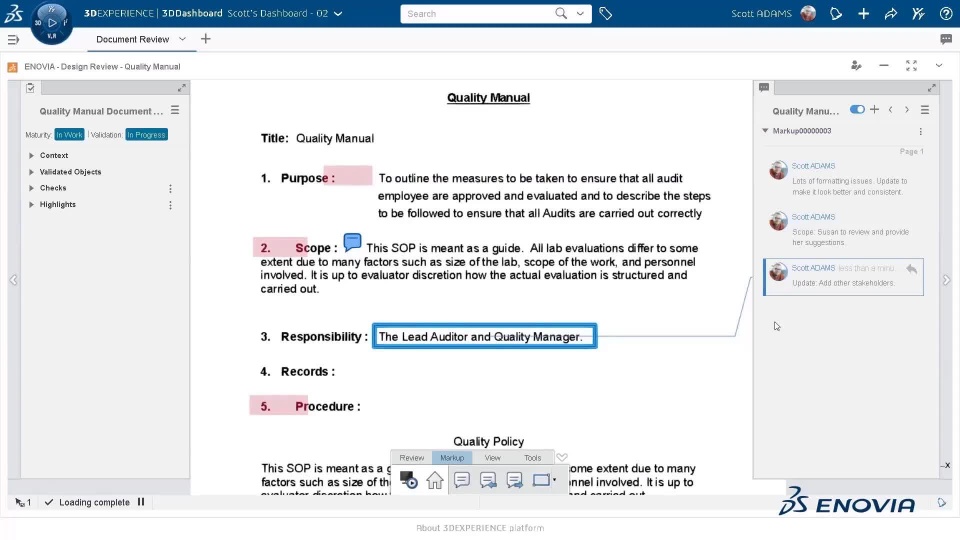The image size is (960, 540).
Task: Click the 'In Work' maturity badge
Action: [69, 135]
